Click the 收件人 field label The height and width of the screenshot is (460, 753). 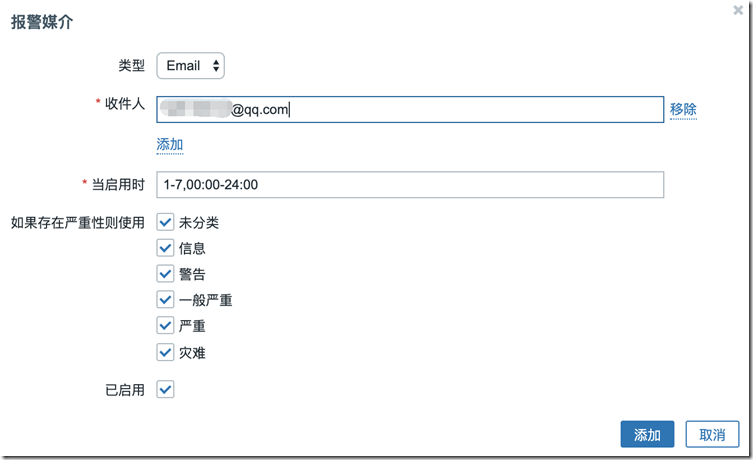pos(125,105)
